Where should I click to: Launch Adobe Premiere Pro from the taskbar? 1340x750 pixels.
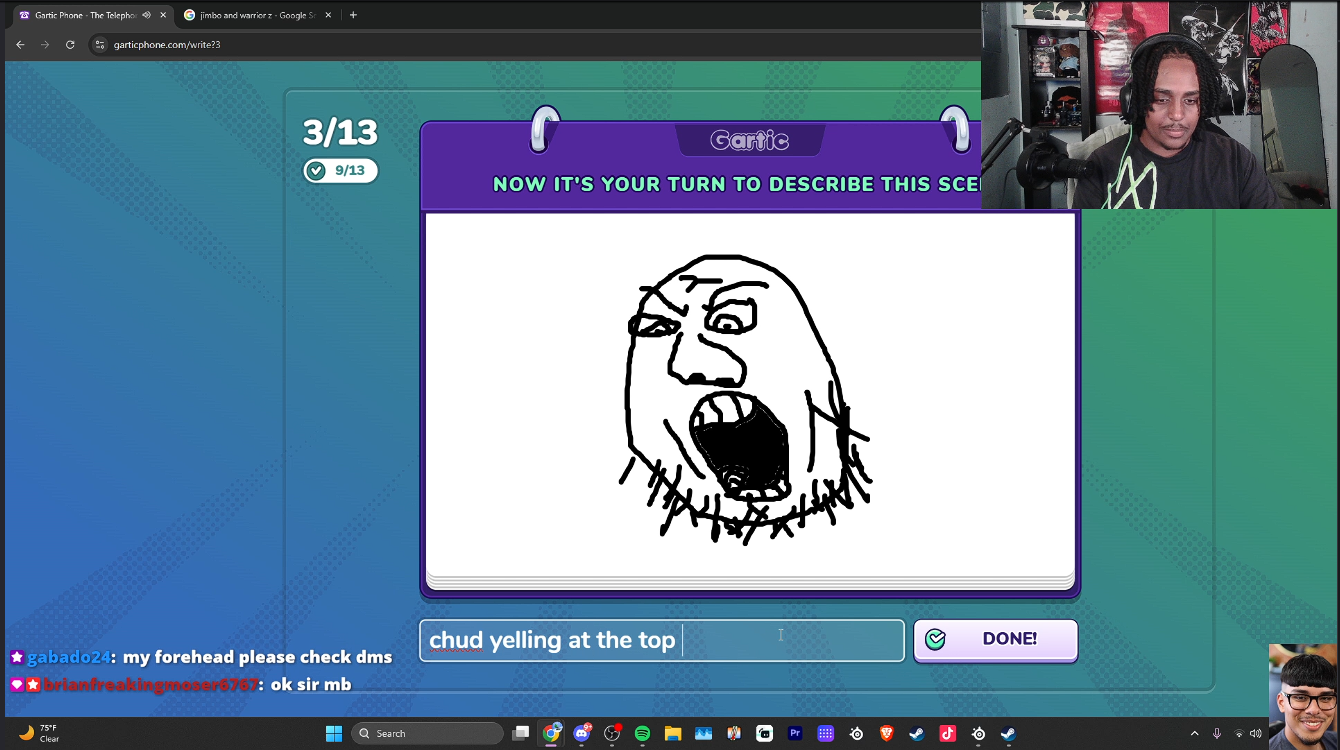[795, 733]
